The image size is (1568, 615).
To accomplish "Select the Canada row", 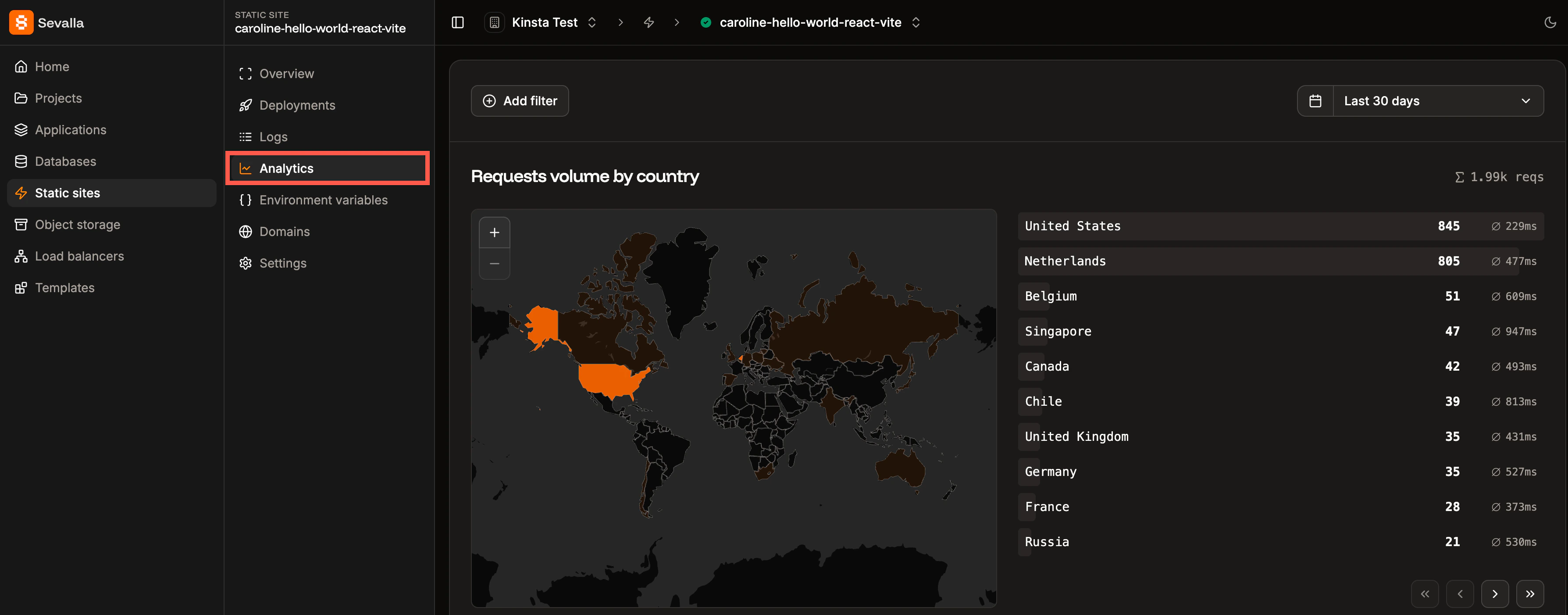I will tap(1281, 367).
